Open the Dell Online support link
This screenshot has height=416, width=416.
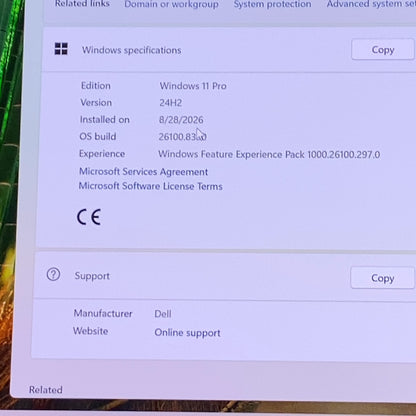coord(187,333)
